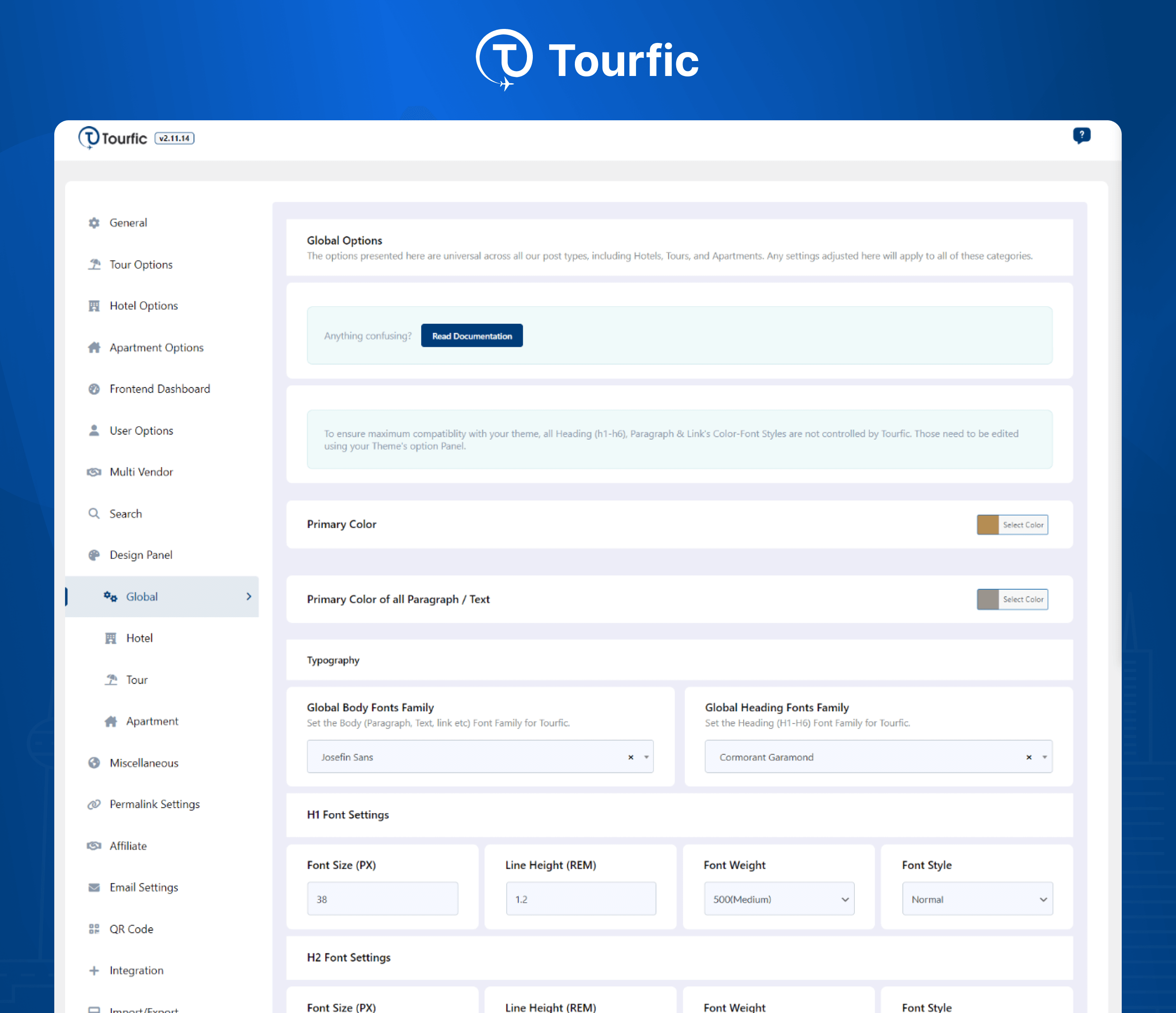Click the Global Options heading text
The image size is (1176, 1013).
tap(345, 241)
